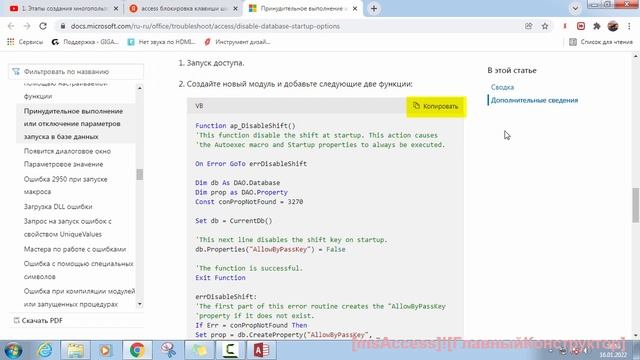
Task: Jump to Дополнительные сведения section
Action: coord(534,100)
